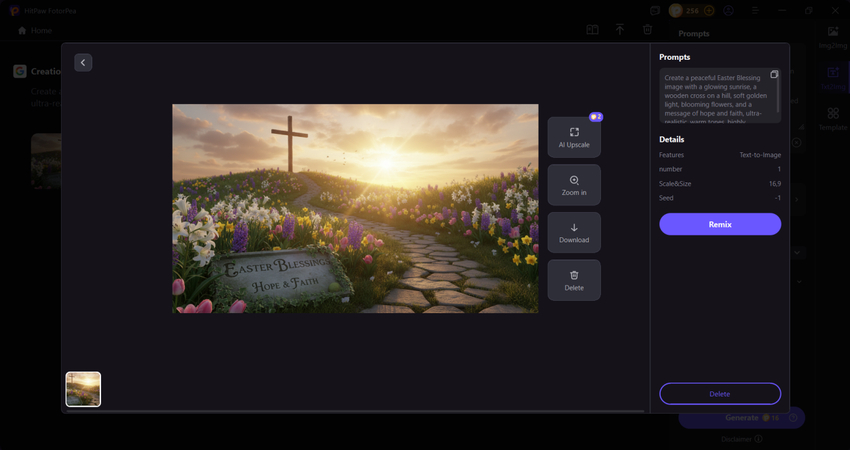Click the background creation thumbnail on the left
Viewport: 850px width, 450px height.
pyautogui.click(x=46, y=161)
